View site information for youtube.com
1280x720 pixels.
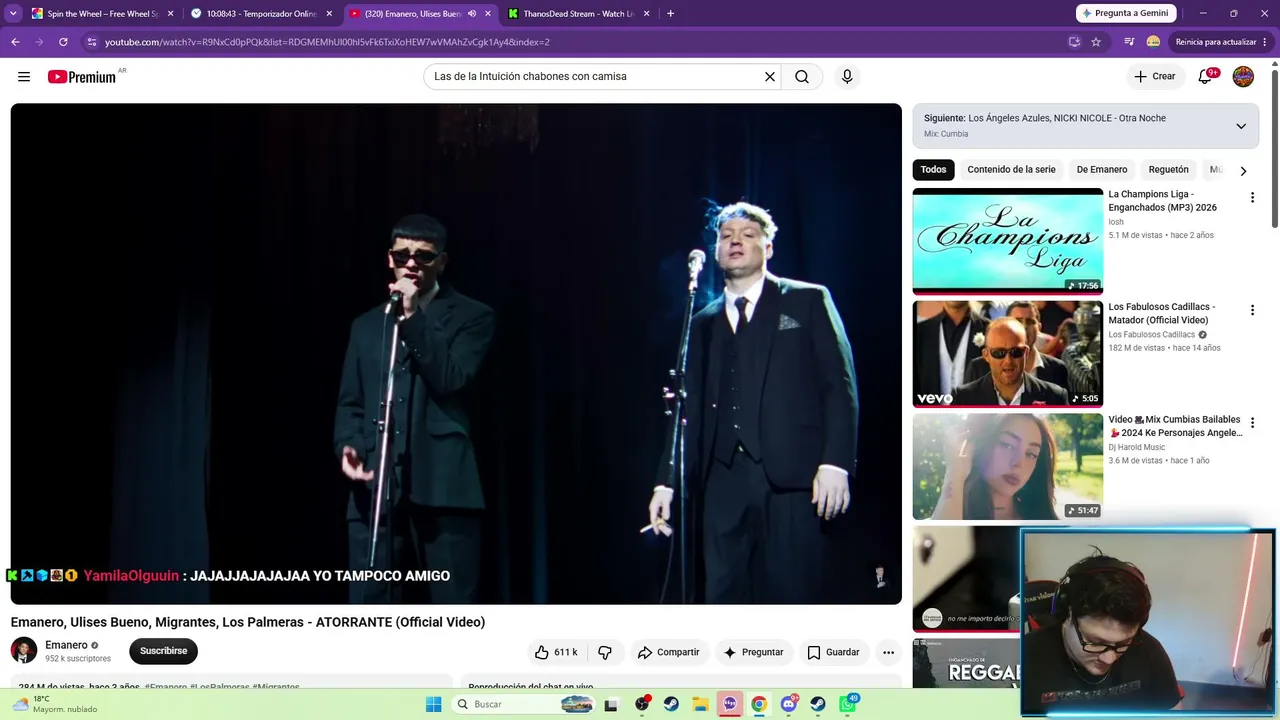point(92,42)
